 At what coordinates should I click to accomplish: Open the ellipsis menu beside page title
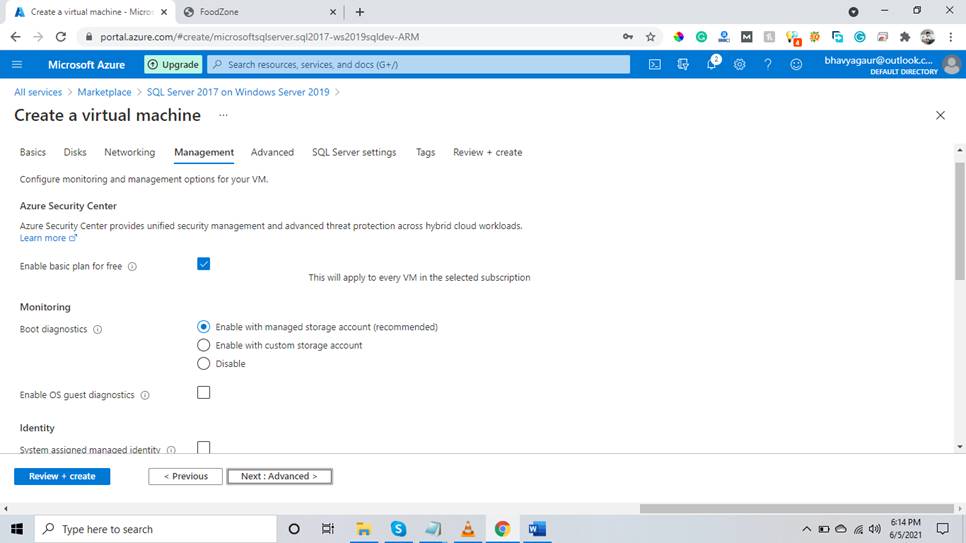pyautogui.click(x=223, y=115)
